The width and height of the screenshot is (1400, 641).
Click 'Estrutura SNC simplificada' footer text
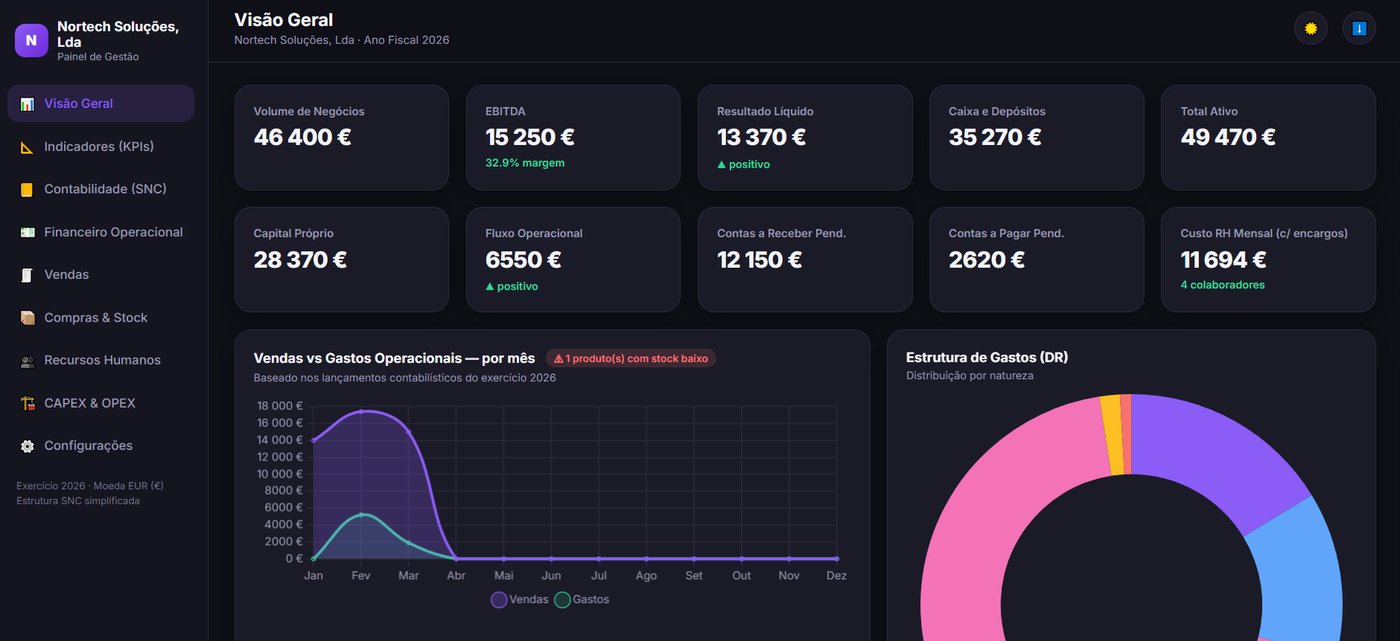[x=78, y=501]
